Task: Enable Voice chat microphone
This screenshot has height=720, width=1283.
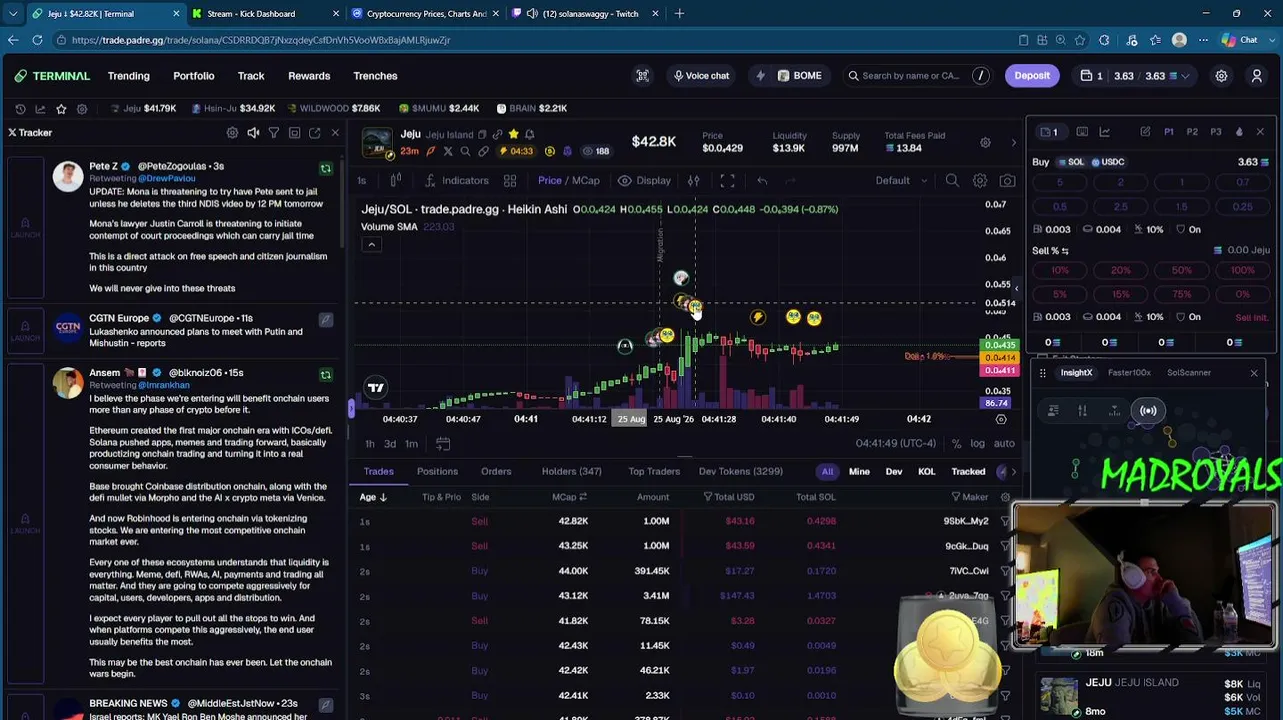Action: (701, 76)
